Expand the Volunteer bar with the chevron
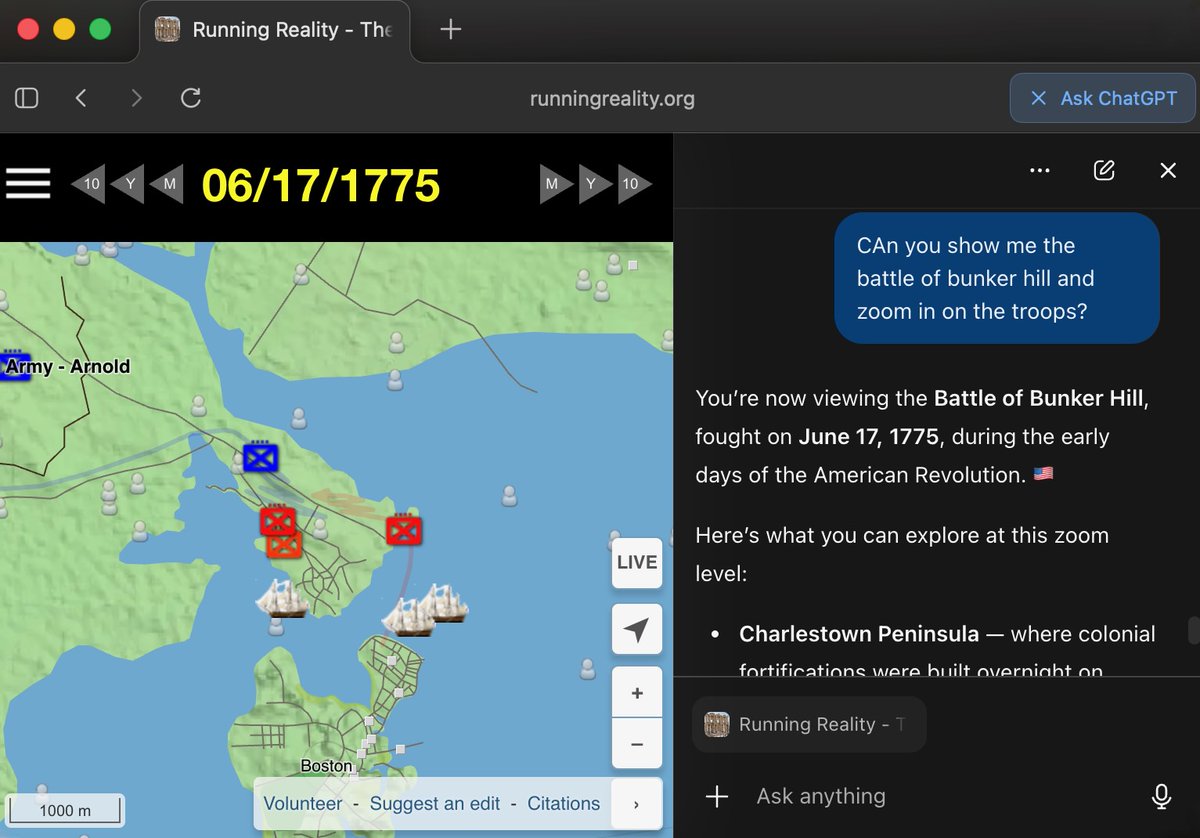1200x838 pixels. click(x=637, y=803)
